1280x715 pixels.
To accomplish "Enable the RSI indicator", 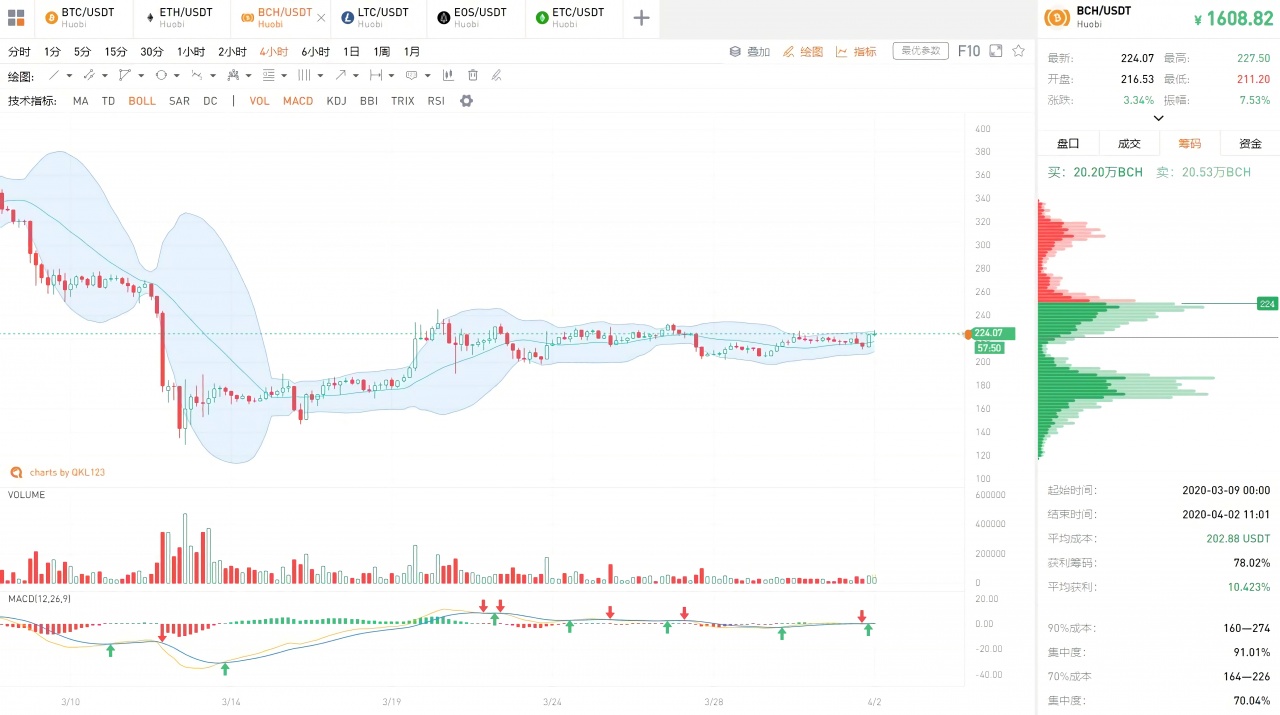I will click(x=436, y=101).
